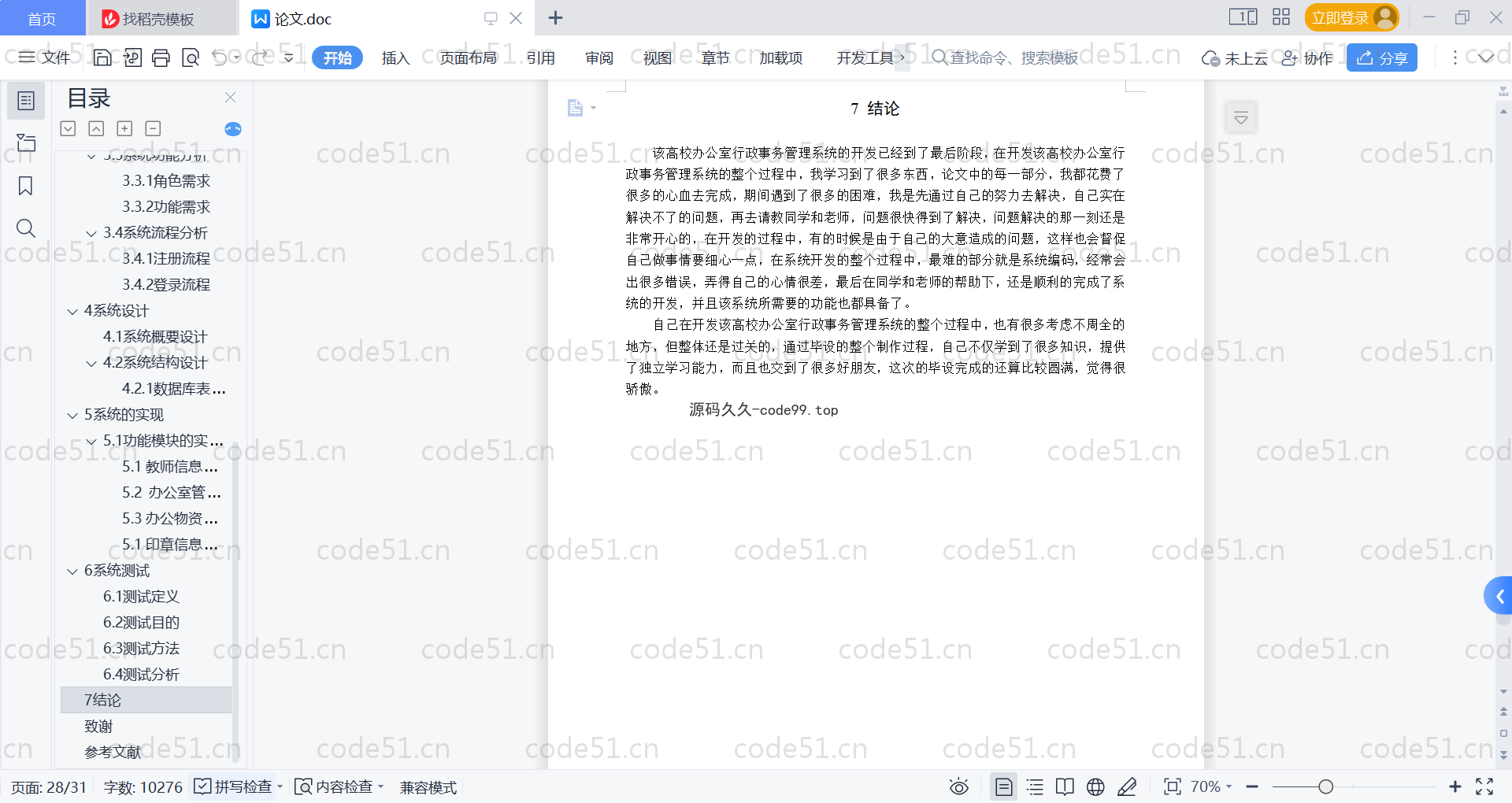Screen dimensions: 1512x803
Task: Toggle reading layout view in status bar
Action: pos(1065,786)
